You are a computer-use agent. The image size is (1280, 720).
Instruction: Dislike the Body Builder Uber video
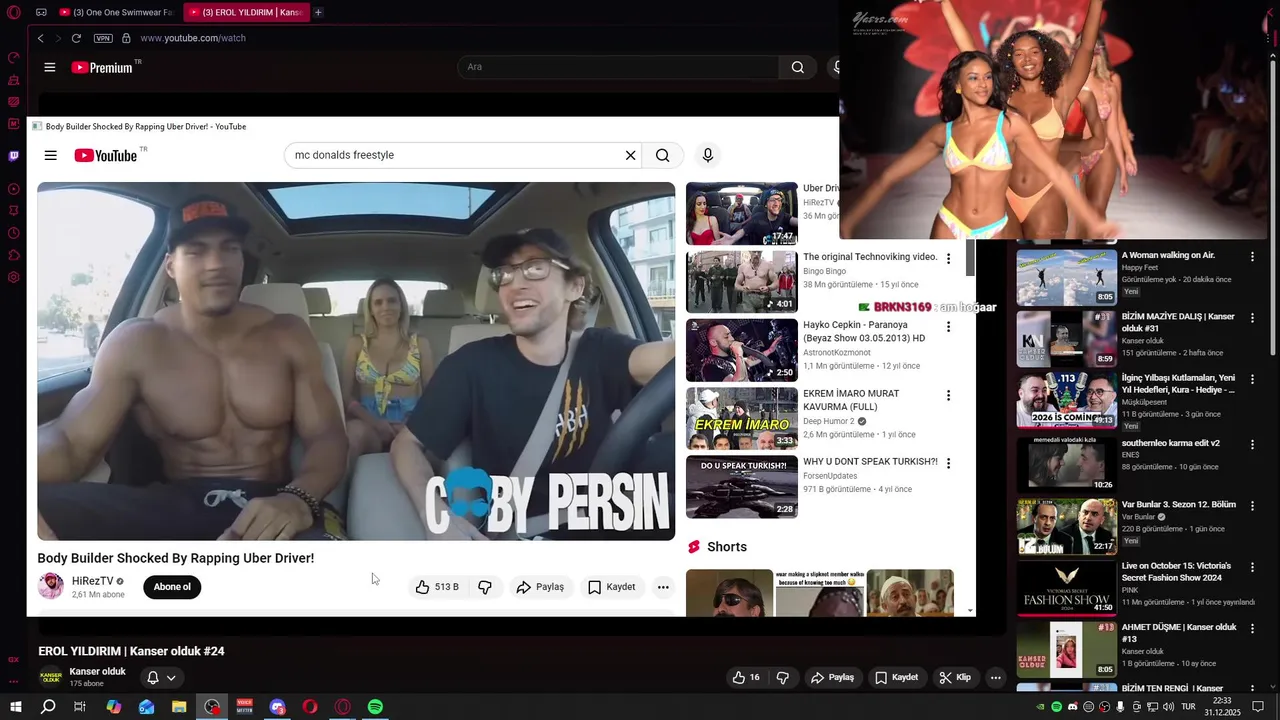coord(485,587)
